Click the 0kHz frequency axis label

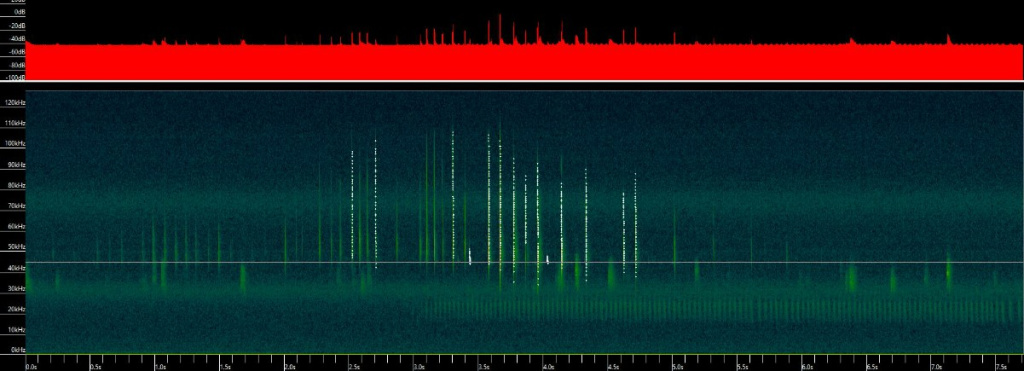point(18,350)
